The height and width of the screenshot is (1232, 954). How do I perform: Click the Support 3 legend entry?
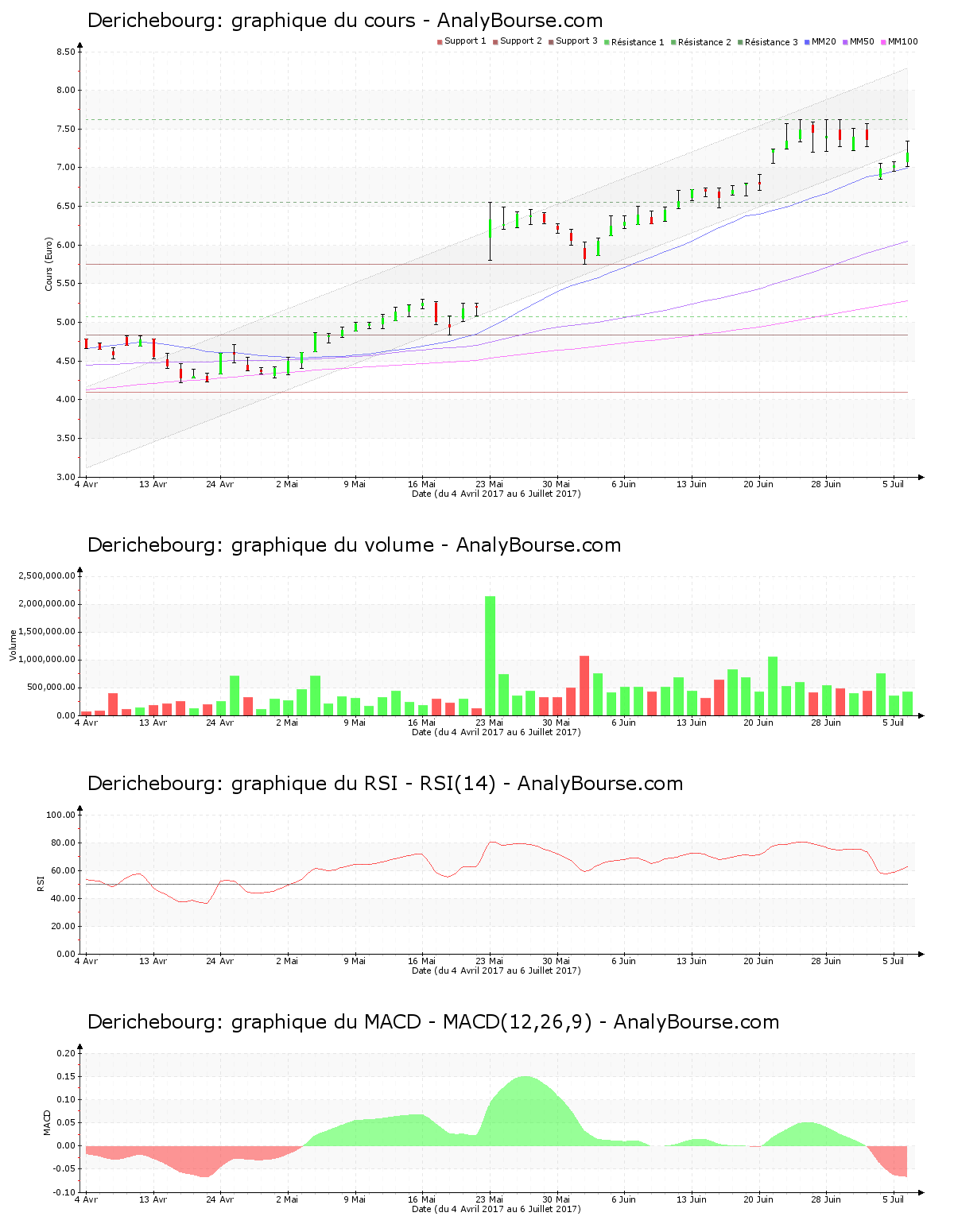572,41
